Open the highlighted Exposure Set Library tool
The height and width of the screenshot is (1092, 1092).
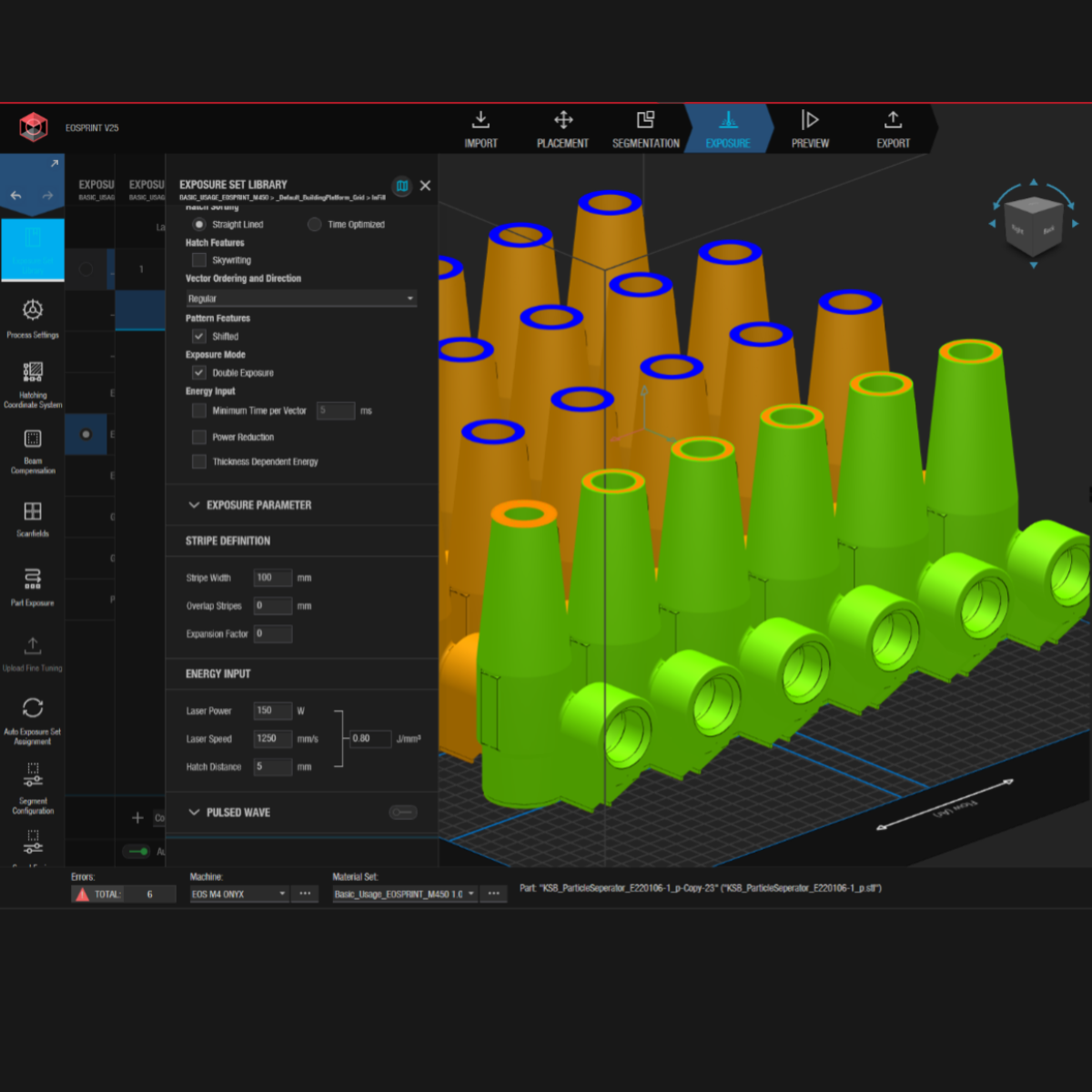(33, 250)
